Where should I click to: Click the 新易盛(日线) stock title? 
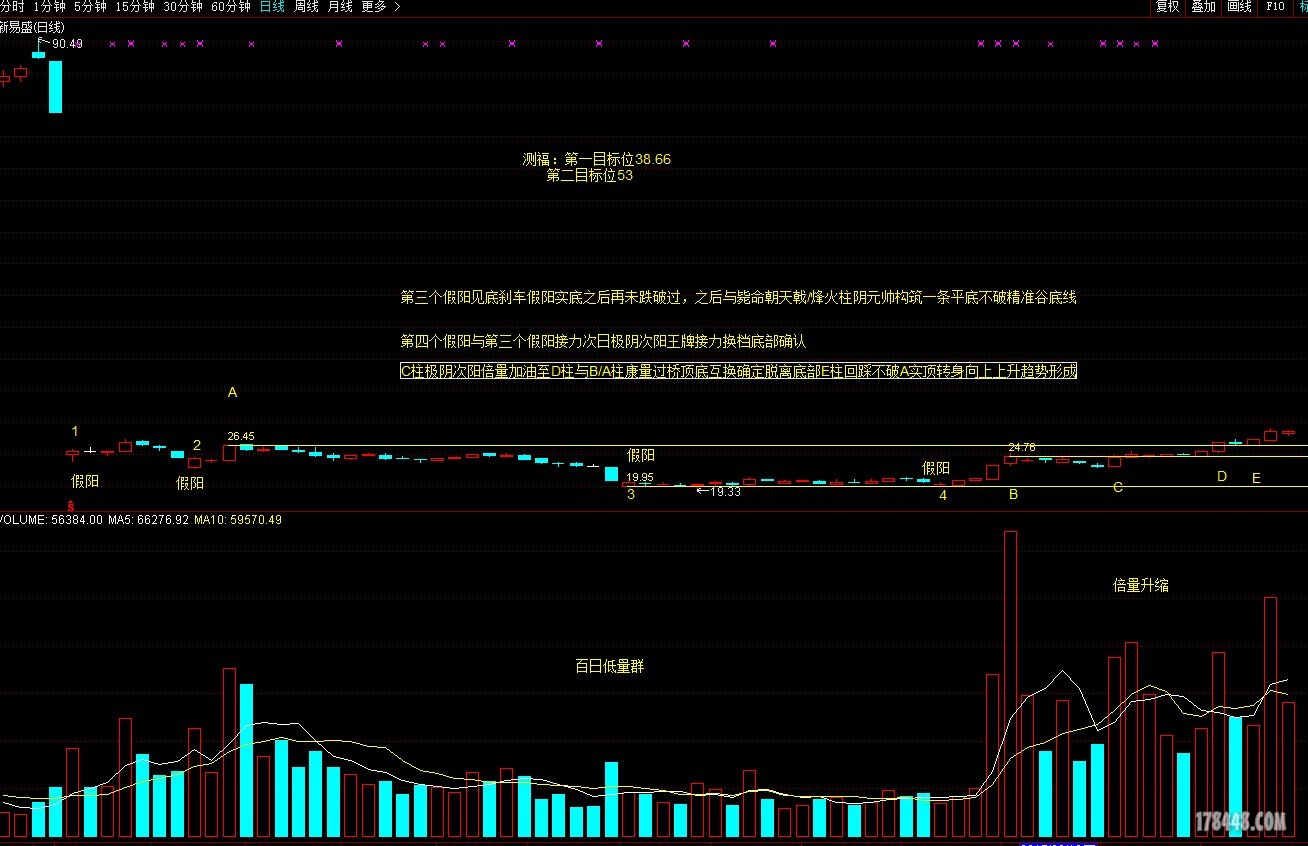point(32,27)
